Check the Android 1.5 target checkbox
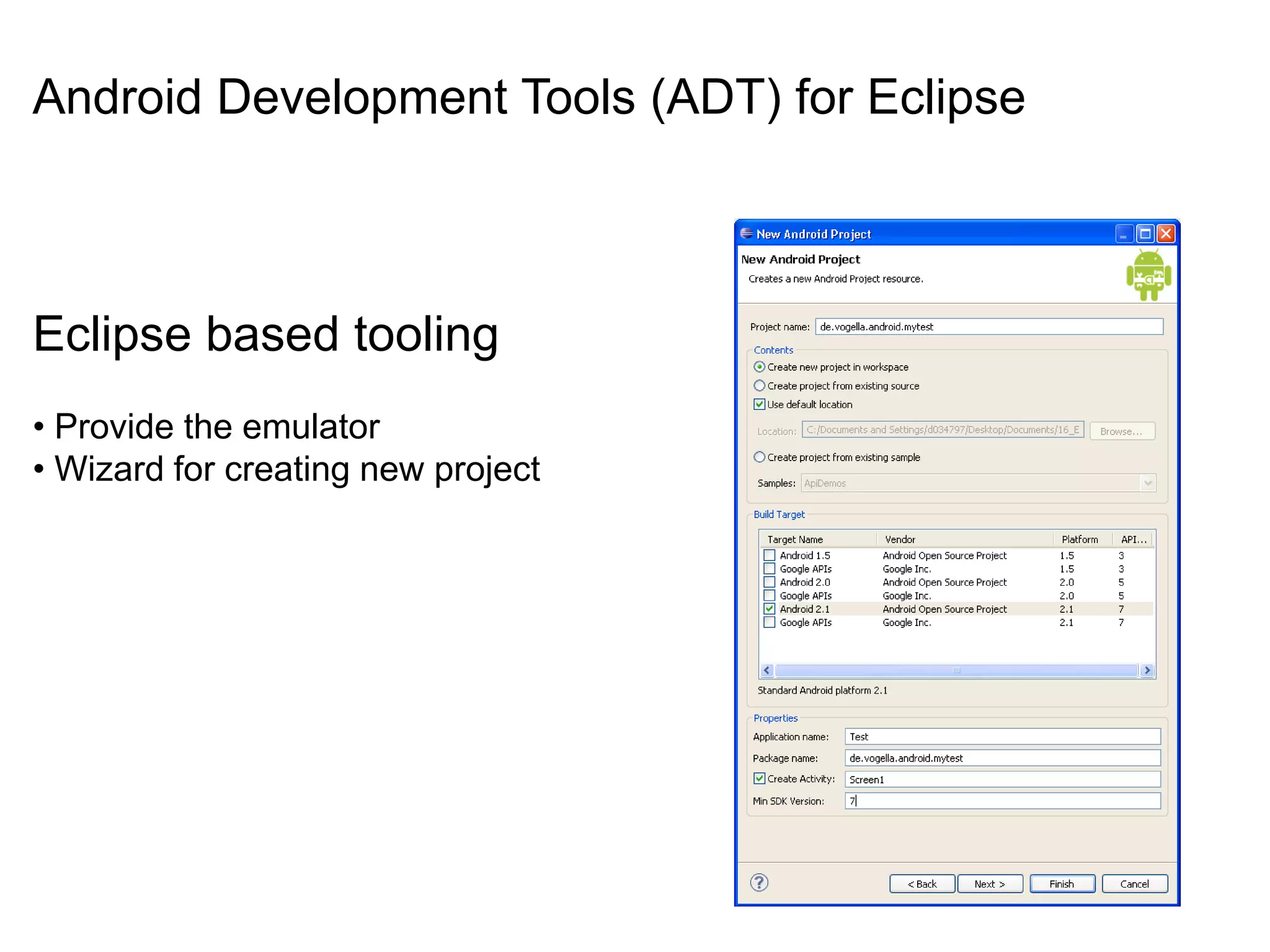The image size is (1270, 952). [x=769, y=555]
